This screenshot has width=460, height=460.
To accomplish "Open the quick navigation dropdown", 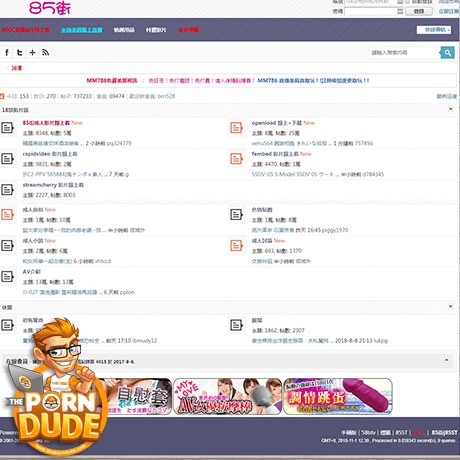I will 434,30.
